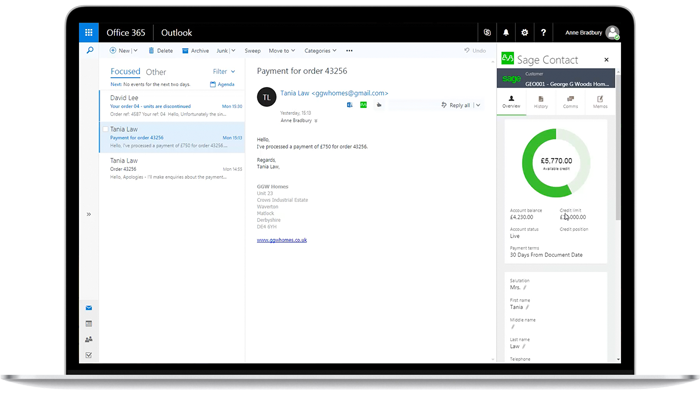Archive the selected email

(196, 51)
